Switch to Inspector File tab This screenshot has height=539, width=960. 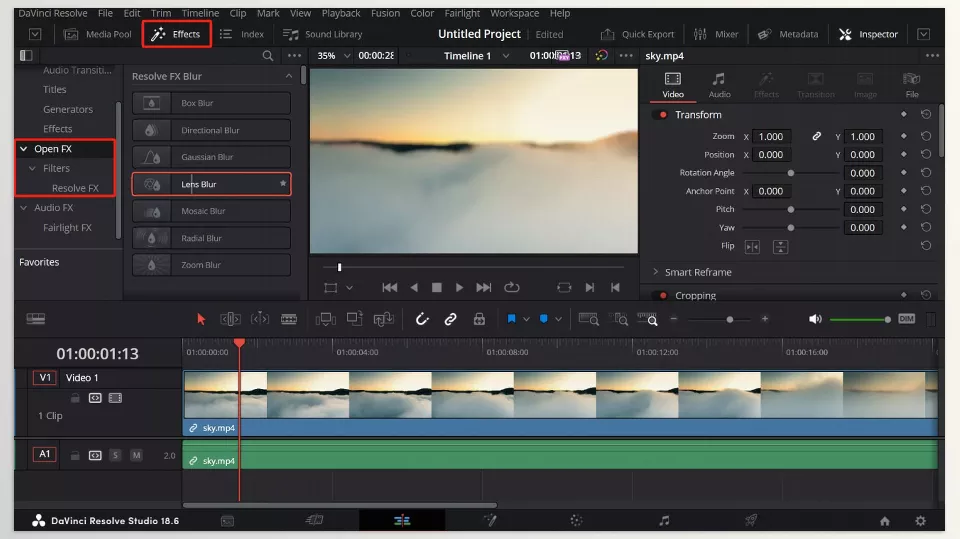tap(912, 85)
